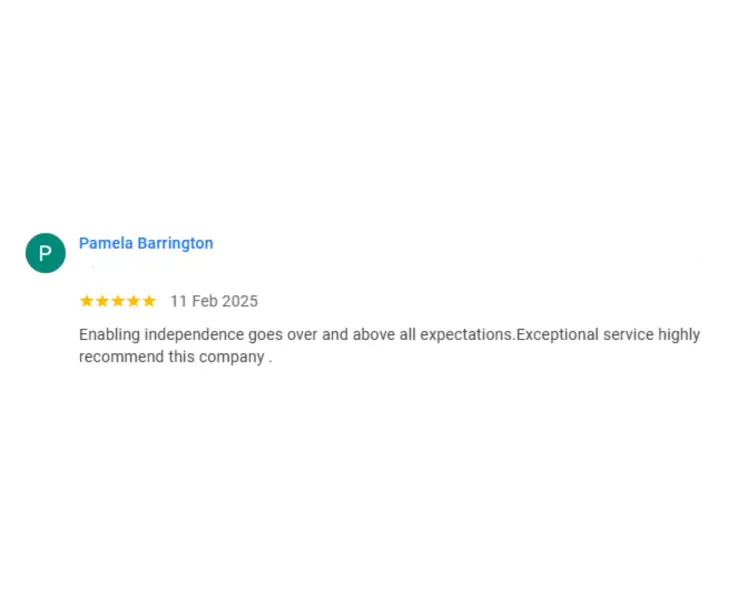Click the first yellow rating star
This screenshot has width=750, height=600.
pos(86,301)
